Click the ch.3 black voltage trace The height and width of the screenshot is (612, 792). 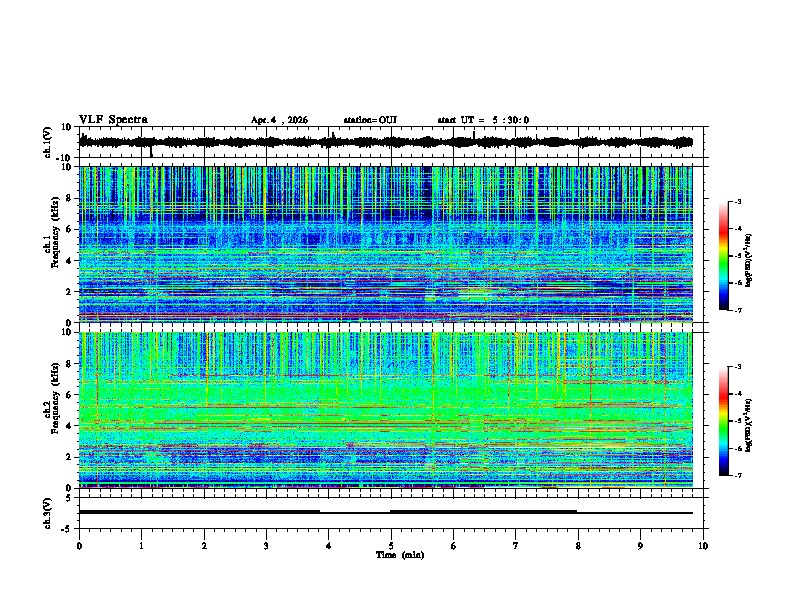pos(386,512)
